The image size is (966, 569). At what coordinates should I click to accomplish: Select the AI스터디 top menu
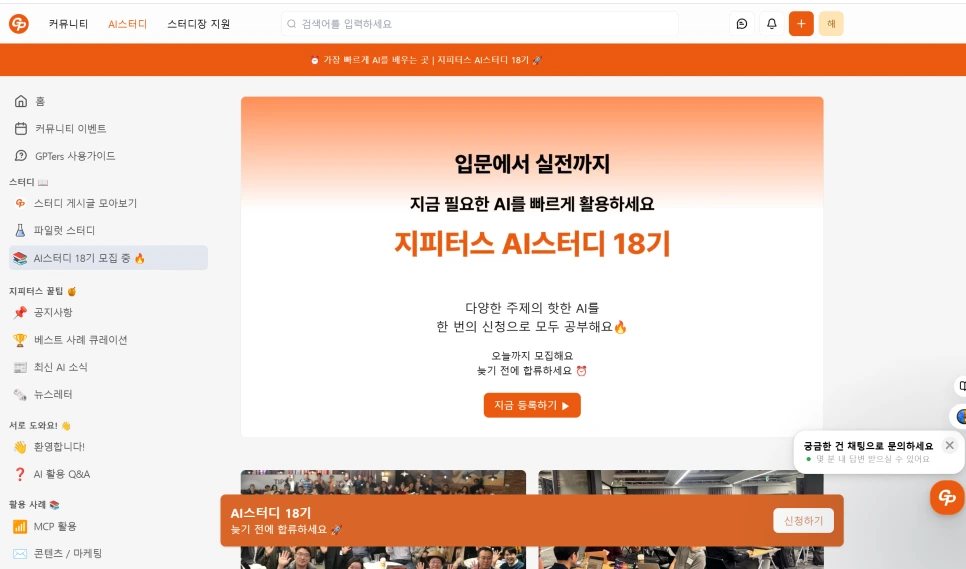[x=128, y=24]
